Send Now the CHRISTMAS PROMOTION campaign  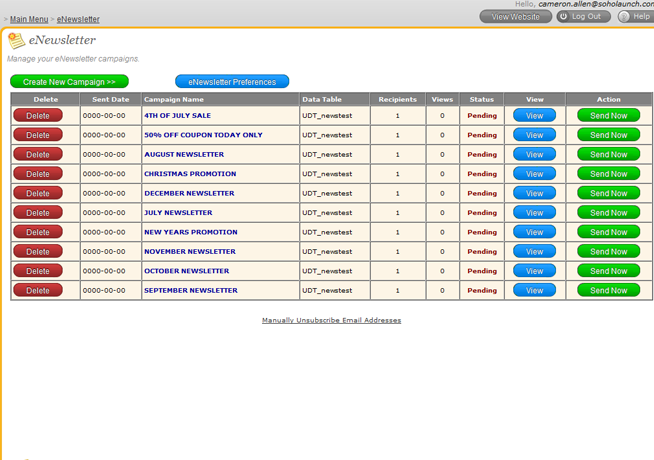[x=608, y=174]
